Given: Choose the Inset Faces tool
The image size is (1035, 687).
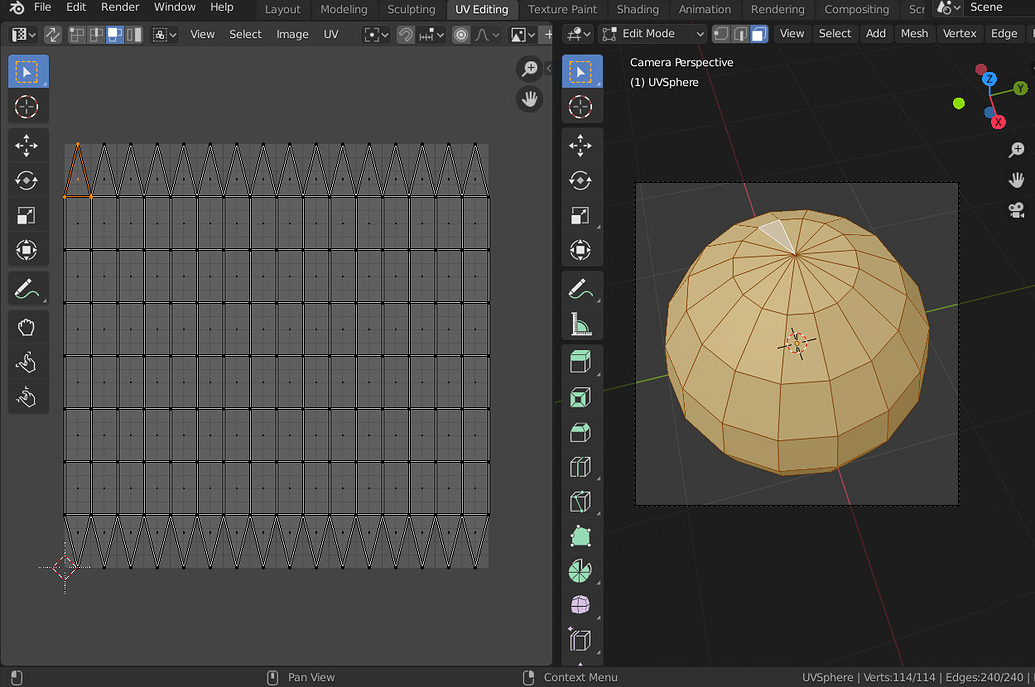Looking at the screenshot, I should pyautogui.click(x=581, y=396).
